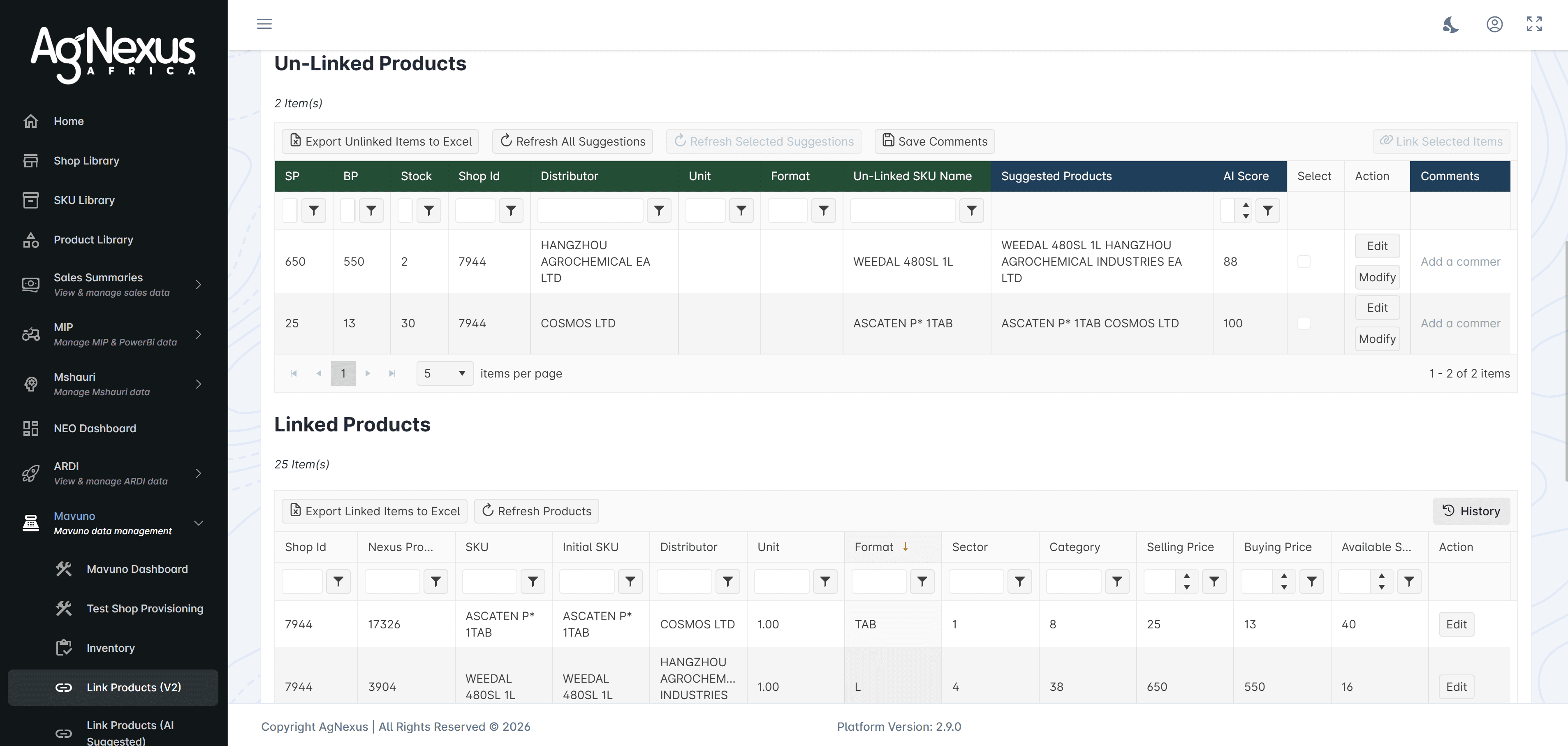Click Export Unlinked Items to Excel
Viewport: 1568px width, 746px height.
coord(380,141)
